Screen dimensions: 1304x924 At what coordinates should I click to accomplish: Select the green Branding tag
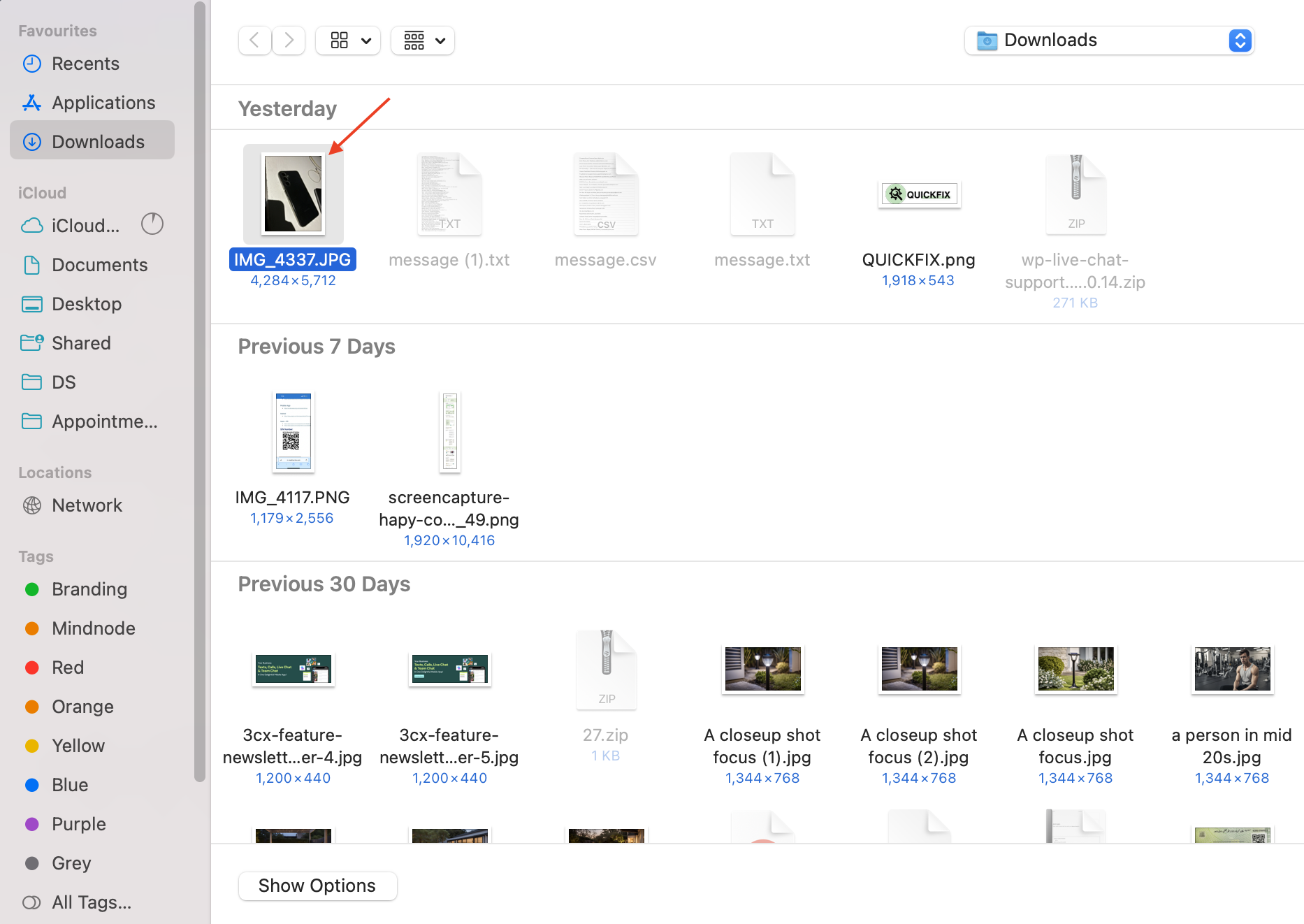[x=89, y=589]
